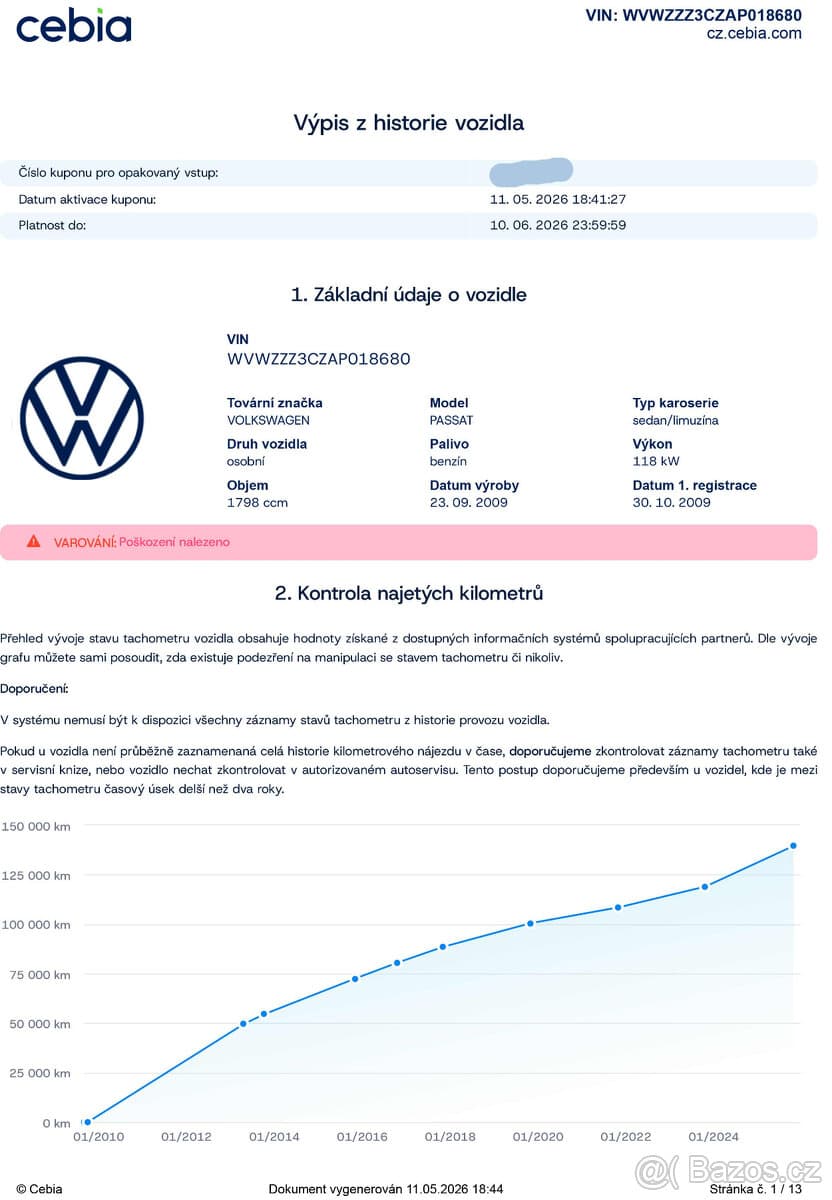Select the activation date 11. 05. 2026 18:41:27
The height and width of the screenshot is (1200, 832).
pyautogui.click(x=558, y=199)
